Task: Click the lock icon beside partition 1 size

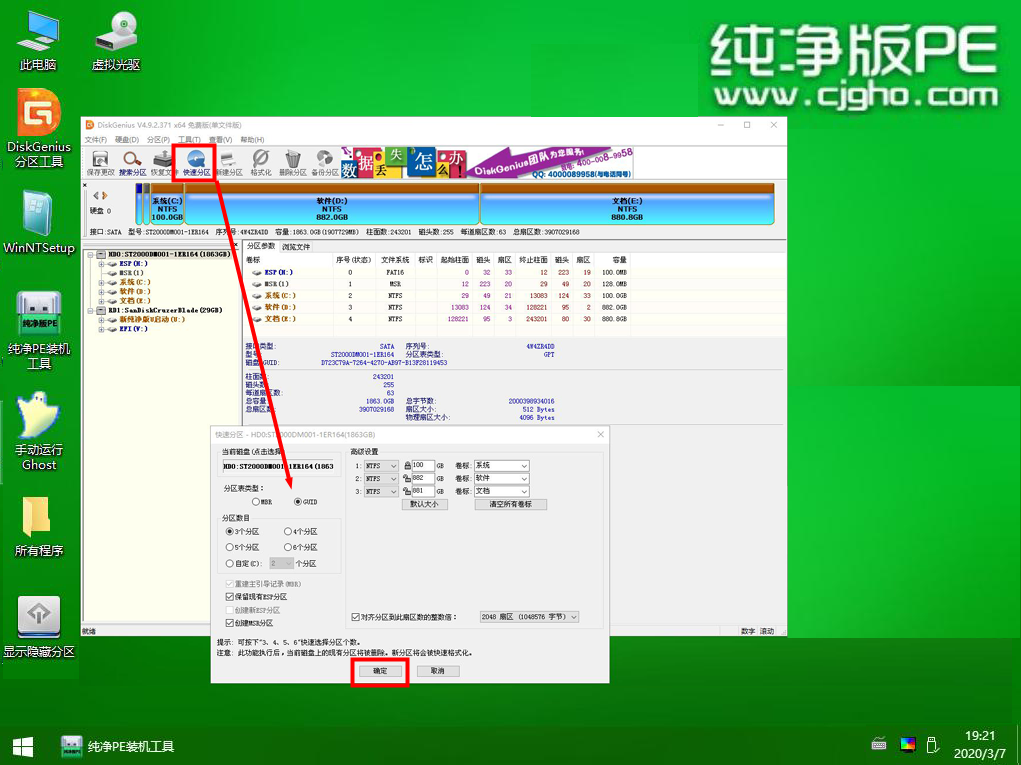Action: click(408, 466)
